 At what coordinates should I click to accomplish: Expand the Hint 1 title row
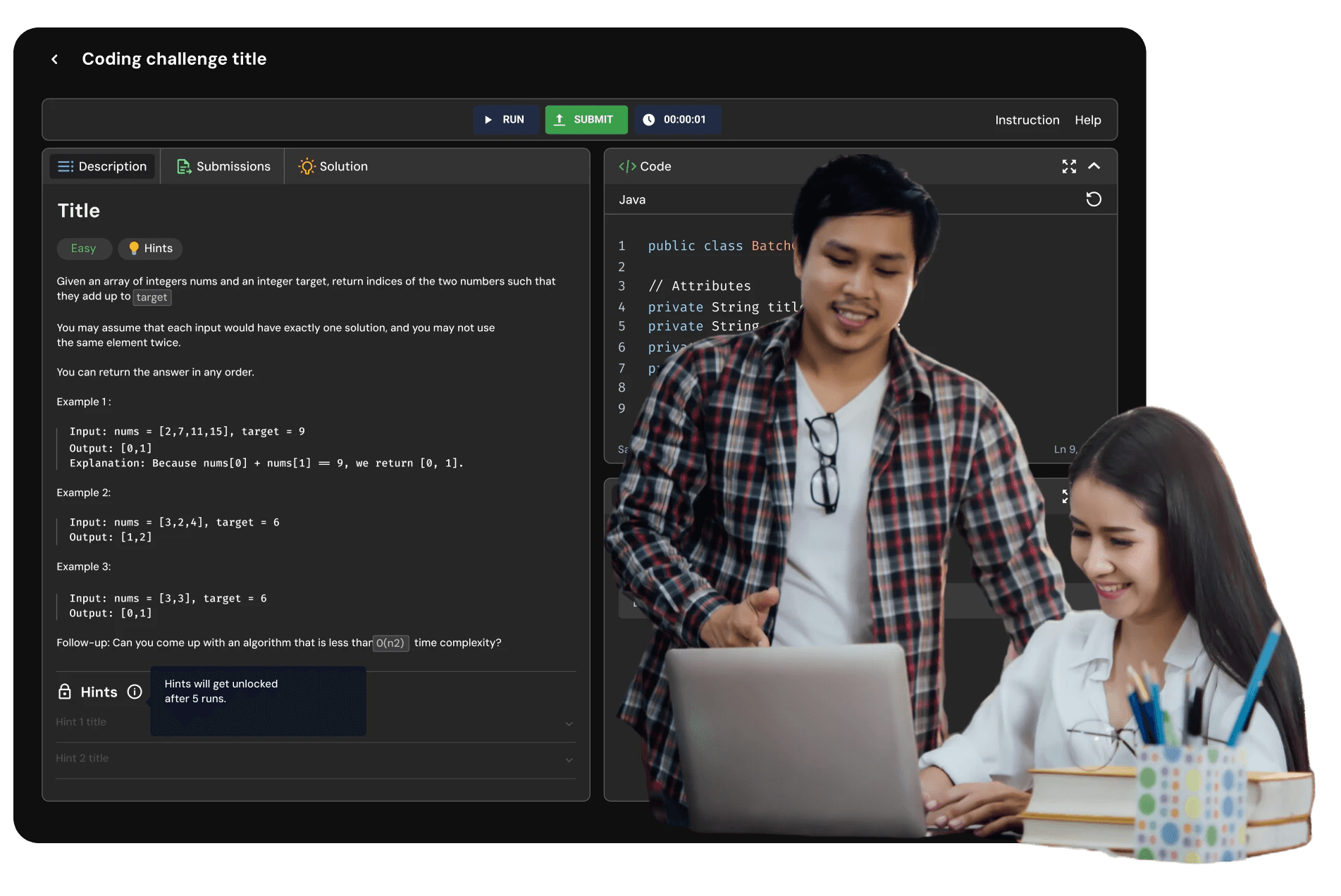pos(316,723)
